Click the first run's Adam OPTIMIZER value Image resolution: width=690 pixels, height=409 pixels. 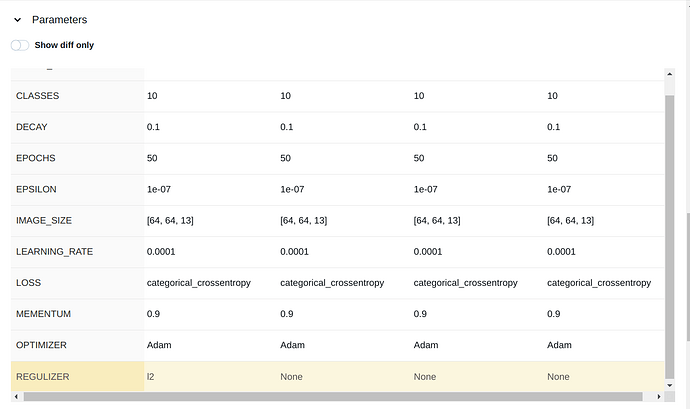[x=159, y=345]
